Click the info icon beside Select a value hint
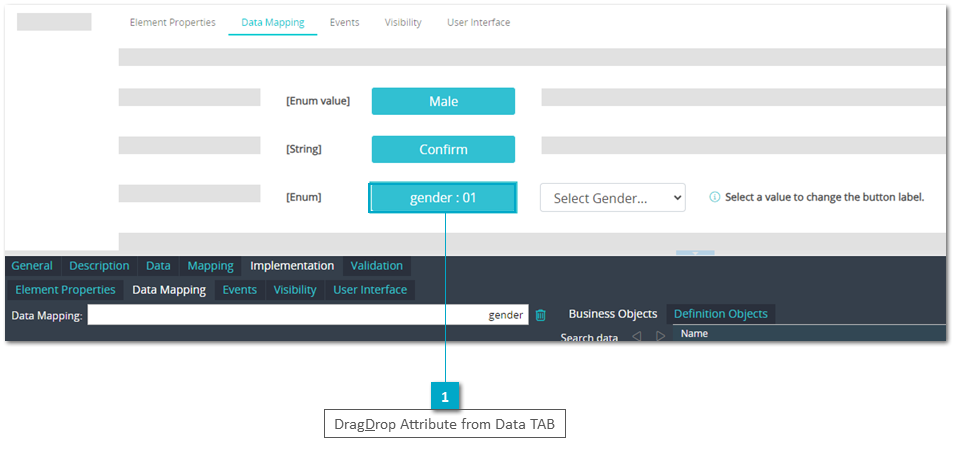Image resolution: width=955 pixels, height=450 pixels. (x=715, y=197)
